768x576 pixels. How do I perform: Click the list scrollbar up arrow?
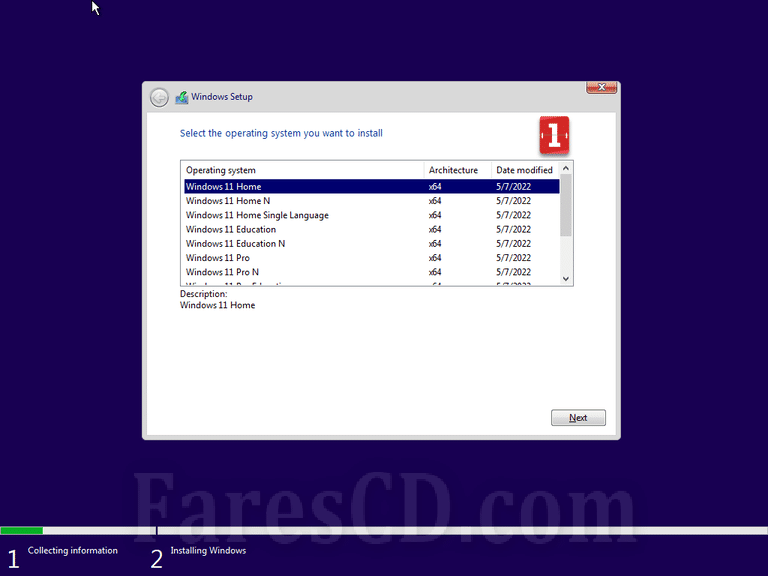[x=566, y=168]
